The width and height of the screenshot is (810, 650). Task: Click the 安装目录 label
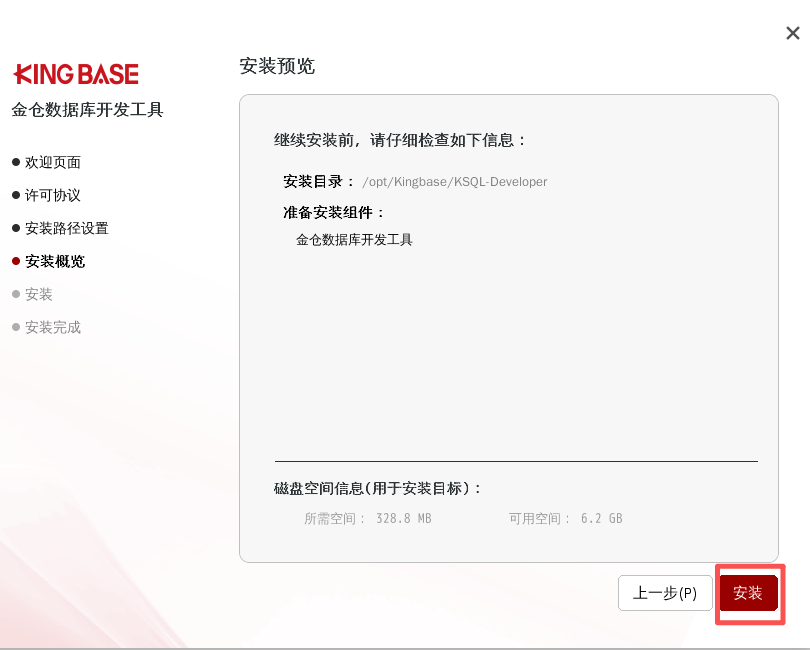click(319, 181)
